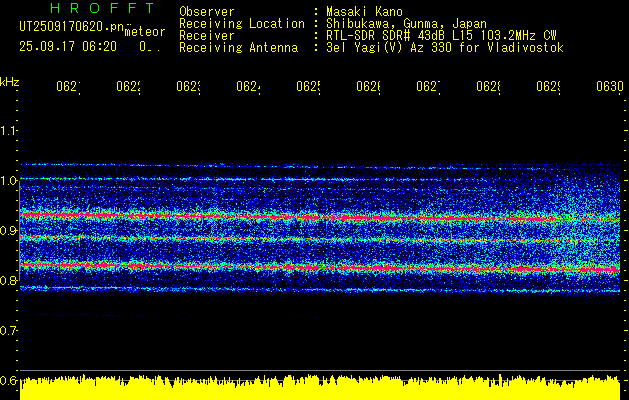Click the 0.9 frequency axis label
The height and width of the screenshot is (400, 629).
click(9, 231)
